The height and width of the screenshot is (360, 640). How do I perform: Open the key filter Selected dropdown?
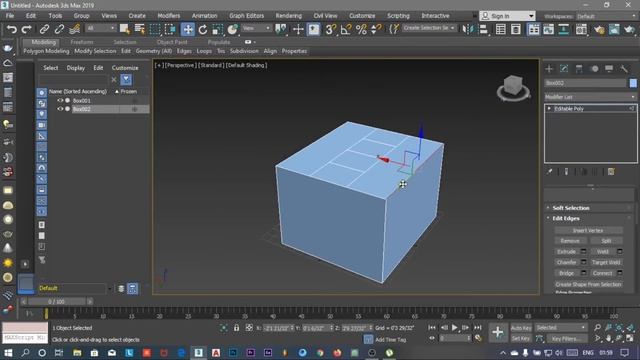(x=561, y=328)
